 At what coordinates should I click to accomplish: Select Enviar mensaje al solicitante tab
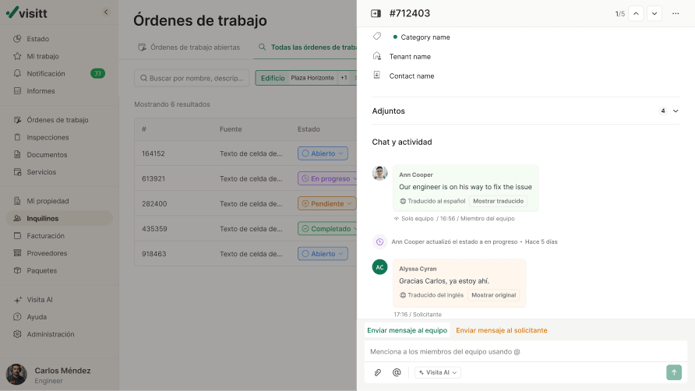(x=501, y=330)
